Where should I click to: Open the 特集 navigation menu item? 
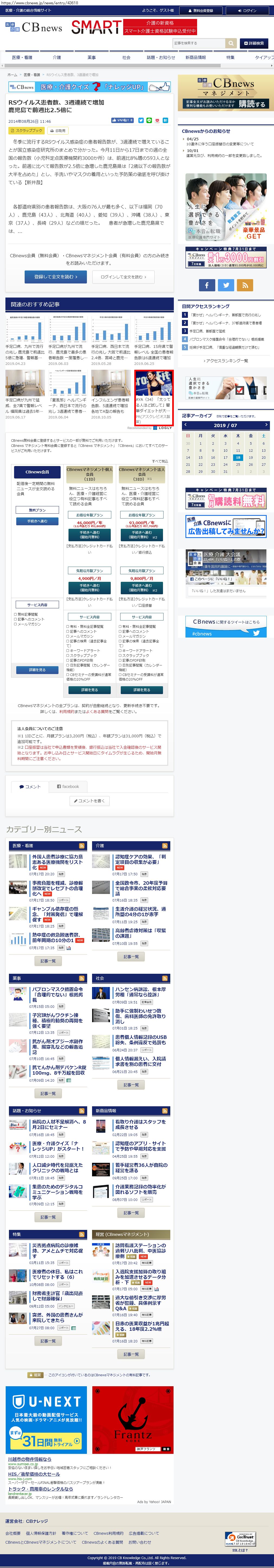coord(230,57)
